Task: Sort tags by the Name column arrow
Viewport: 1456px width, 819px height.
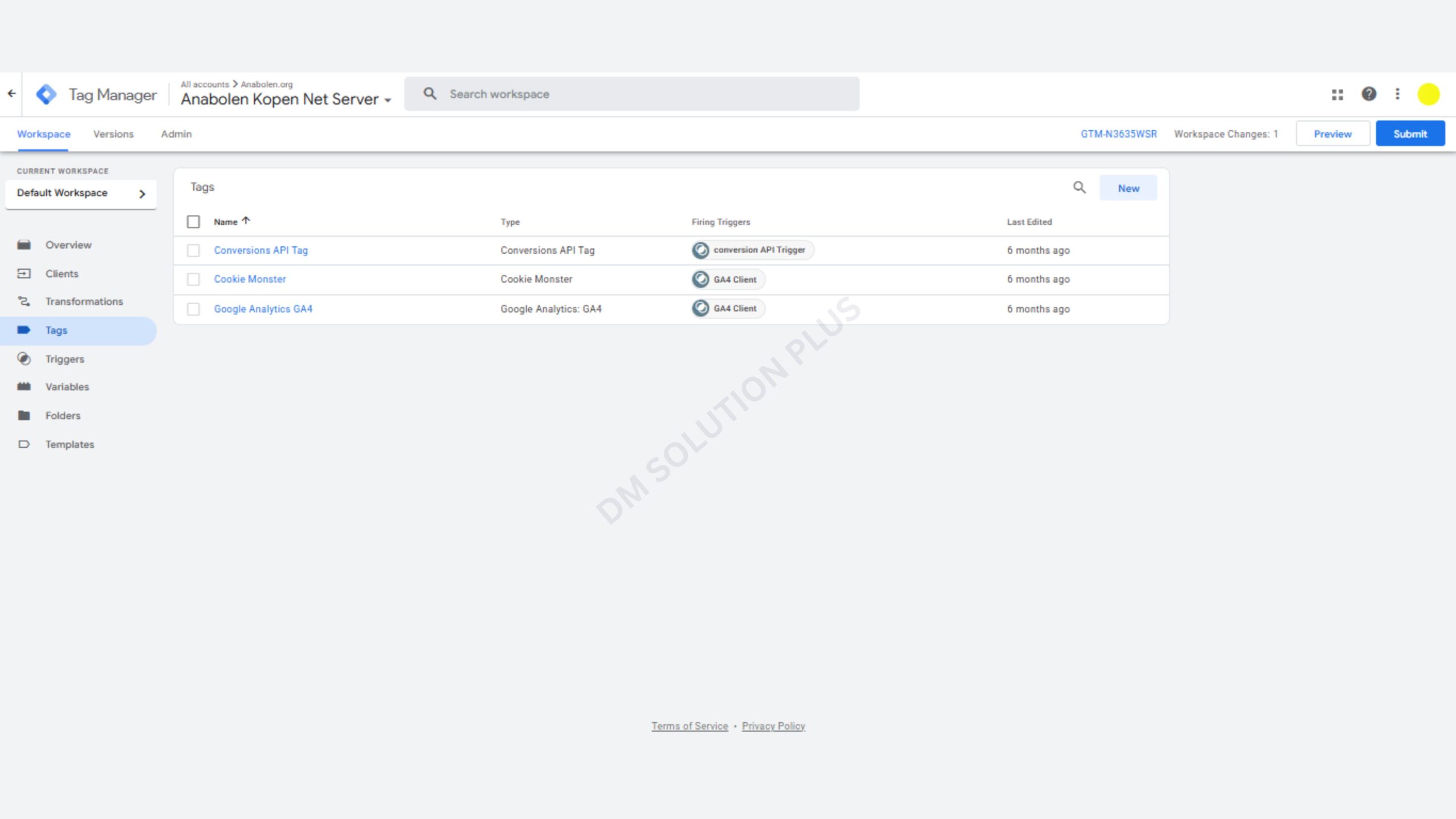Action: (246, 221)
